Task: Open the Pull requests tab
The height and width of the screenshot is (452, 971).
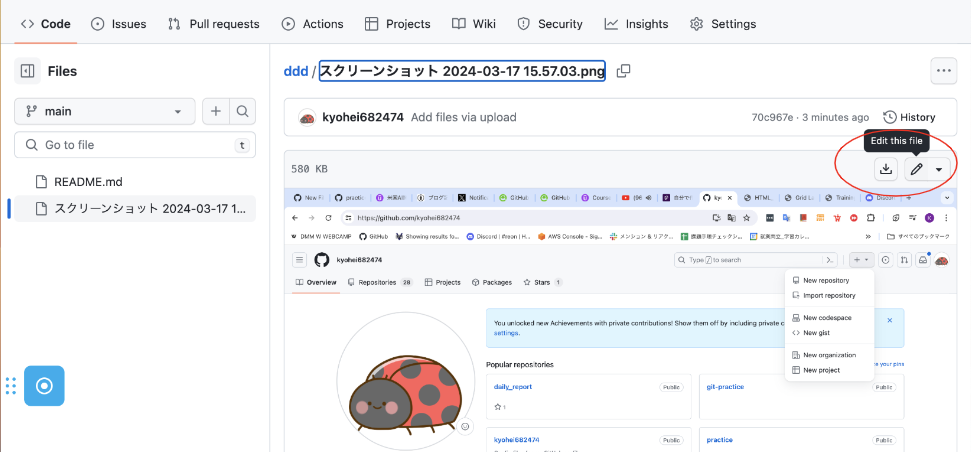Action: [214, 24]
